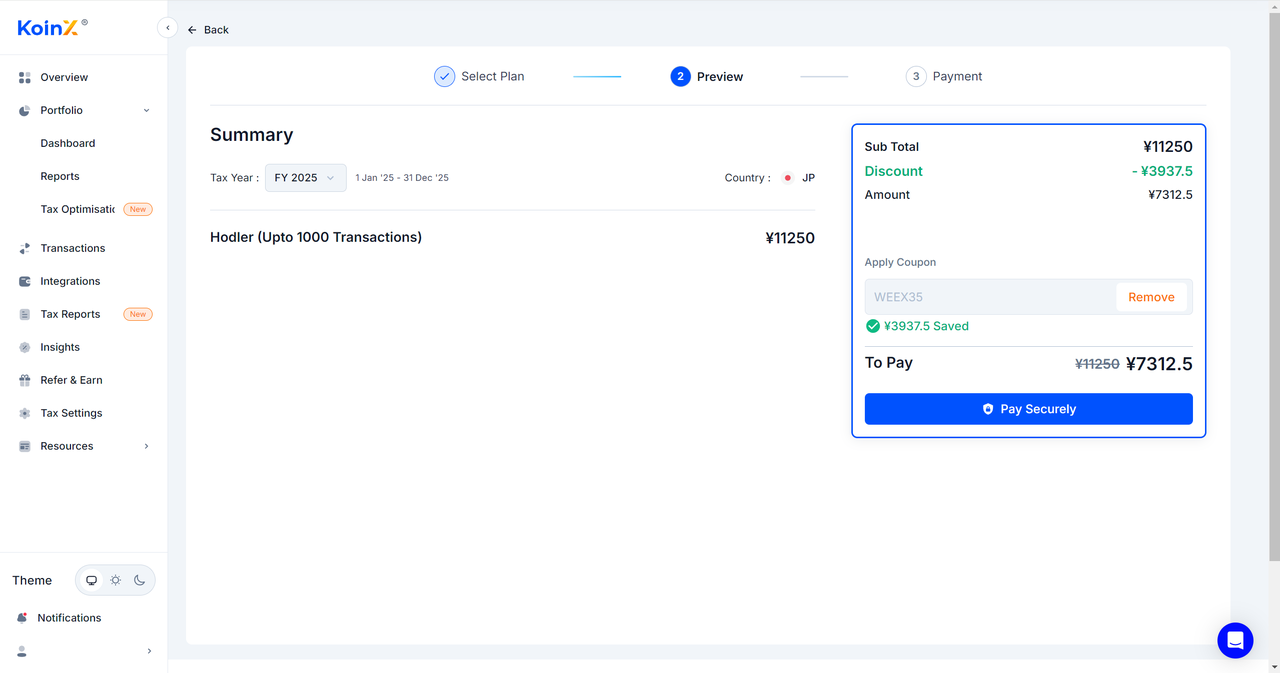Click the Integrations wallet icon
Image resolution: width=1280 pixels, height=673 pixels.
coord(25,281)
